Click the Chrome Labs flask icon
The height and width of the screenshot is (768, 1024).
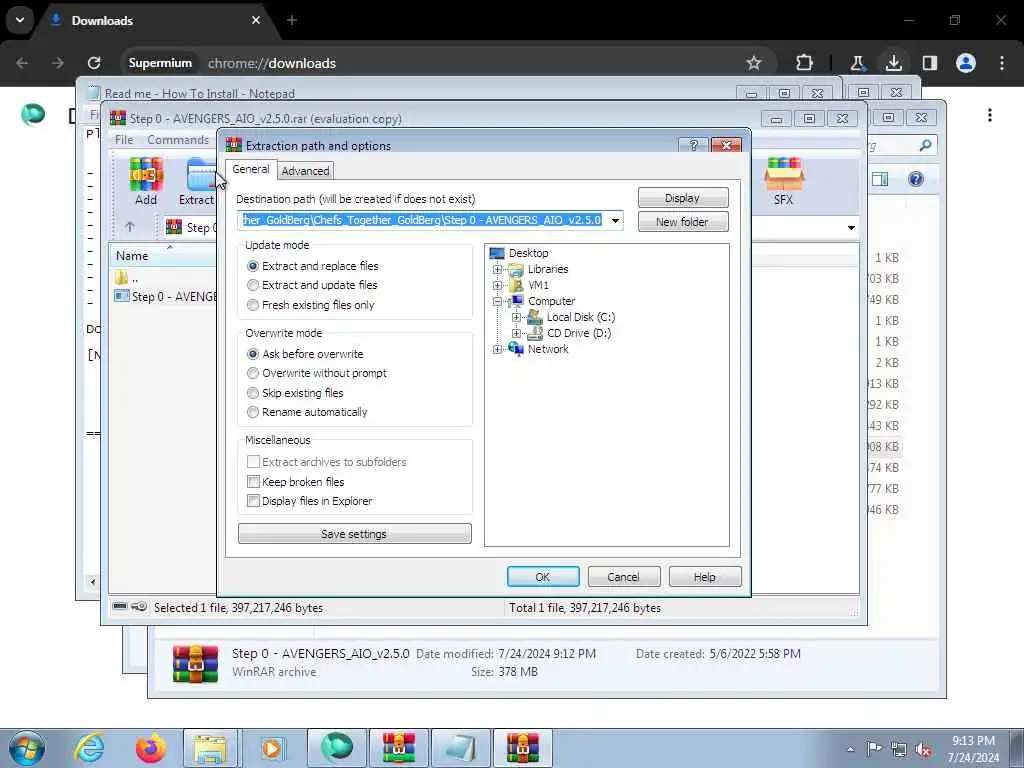(x=857, y=63)
